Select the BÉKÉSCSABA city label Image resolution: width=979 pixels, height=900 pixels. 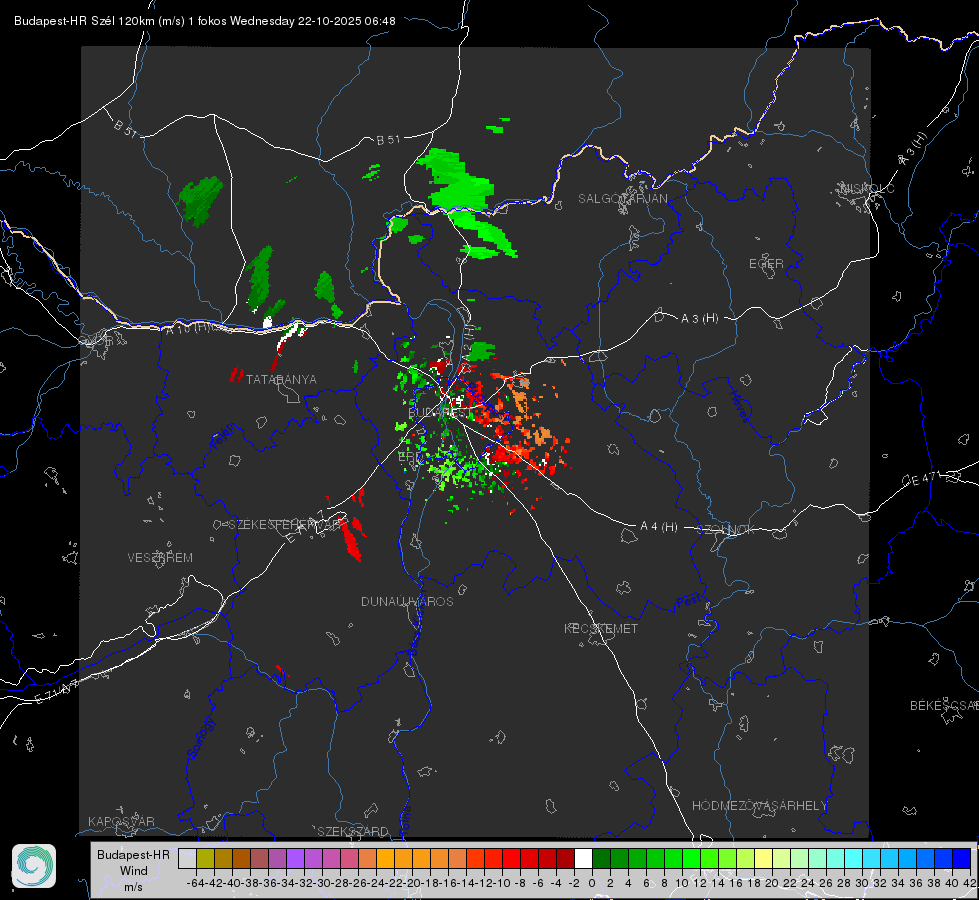pos(944,705)
